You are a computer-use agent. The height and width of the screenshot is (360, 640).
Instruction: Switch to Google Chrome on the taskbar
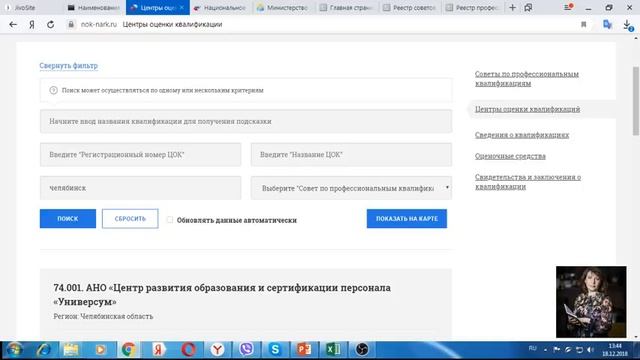tap(129, 349)
